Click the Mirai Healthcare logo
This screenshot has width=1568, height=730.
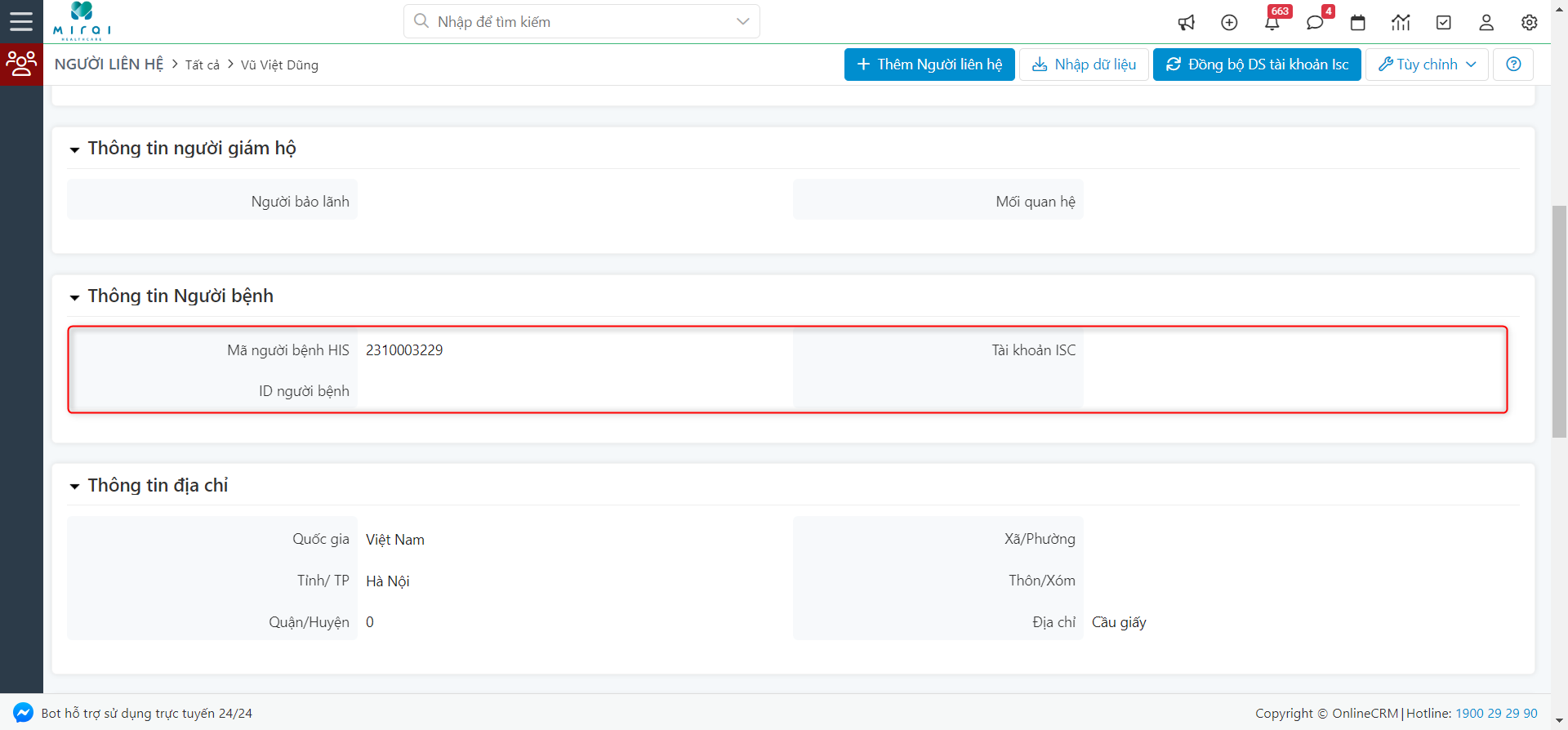pyautogui.click(x=82, y=21)
